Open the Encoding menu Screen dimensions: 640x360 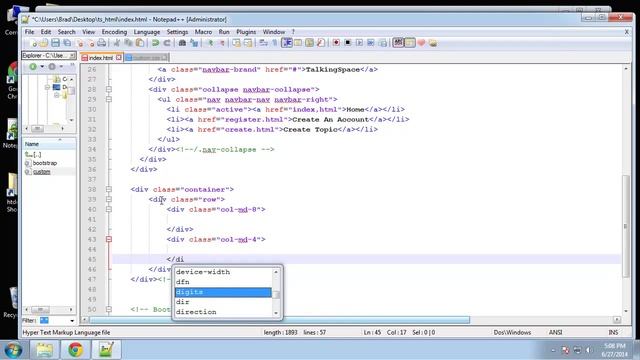click(x=114, y=32)
